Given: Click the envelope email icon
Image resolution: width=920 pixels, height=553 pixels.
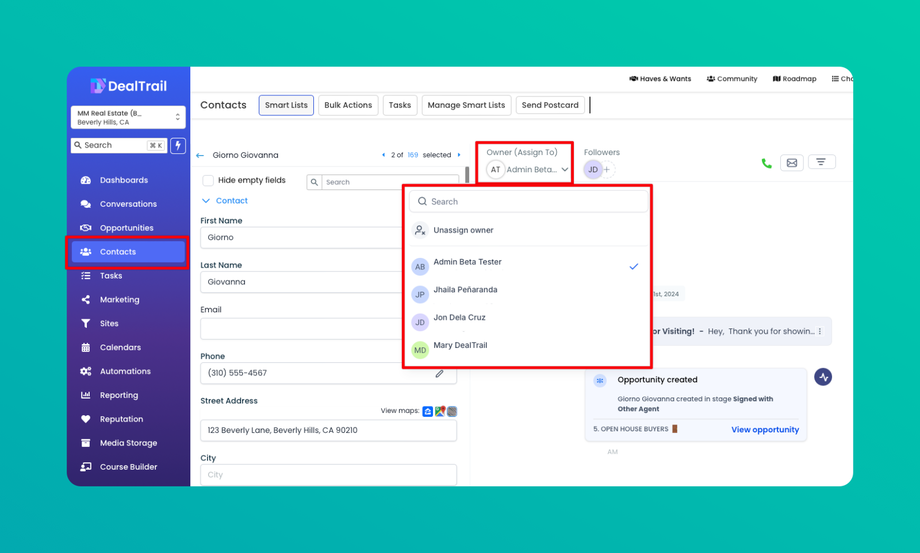Looking at the screenshot, I should [792, 162].
